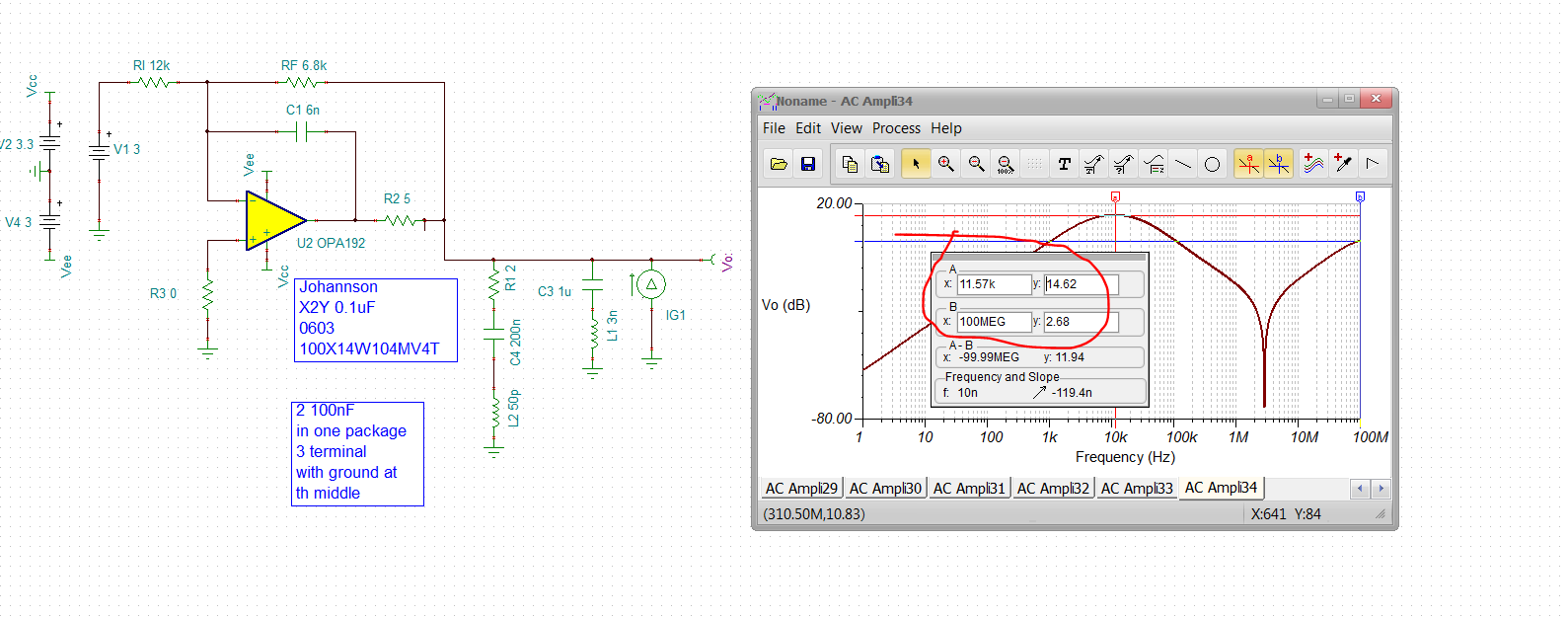Open the Process menu
The image size is (1568, 617).
[x=896, y=128]
